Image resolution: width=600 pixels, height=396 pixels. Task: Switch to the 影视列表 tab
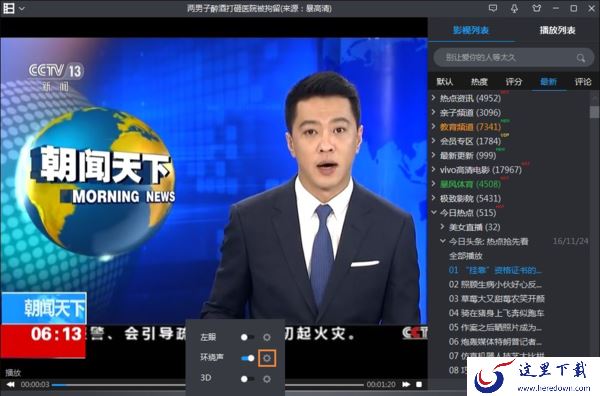(471, 30)
